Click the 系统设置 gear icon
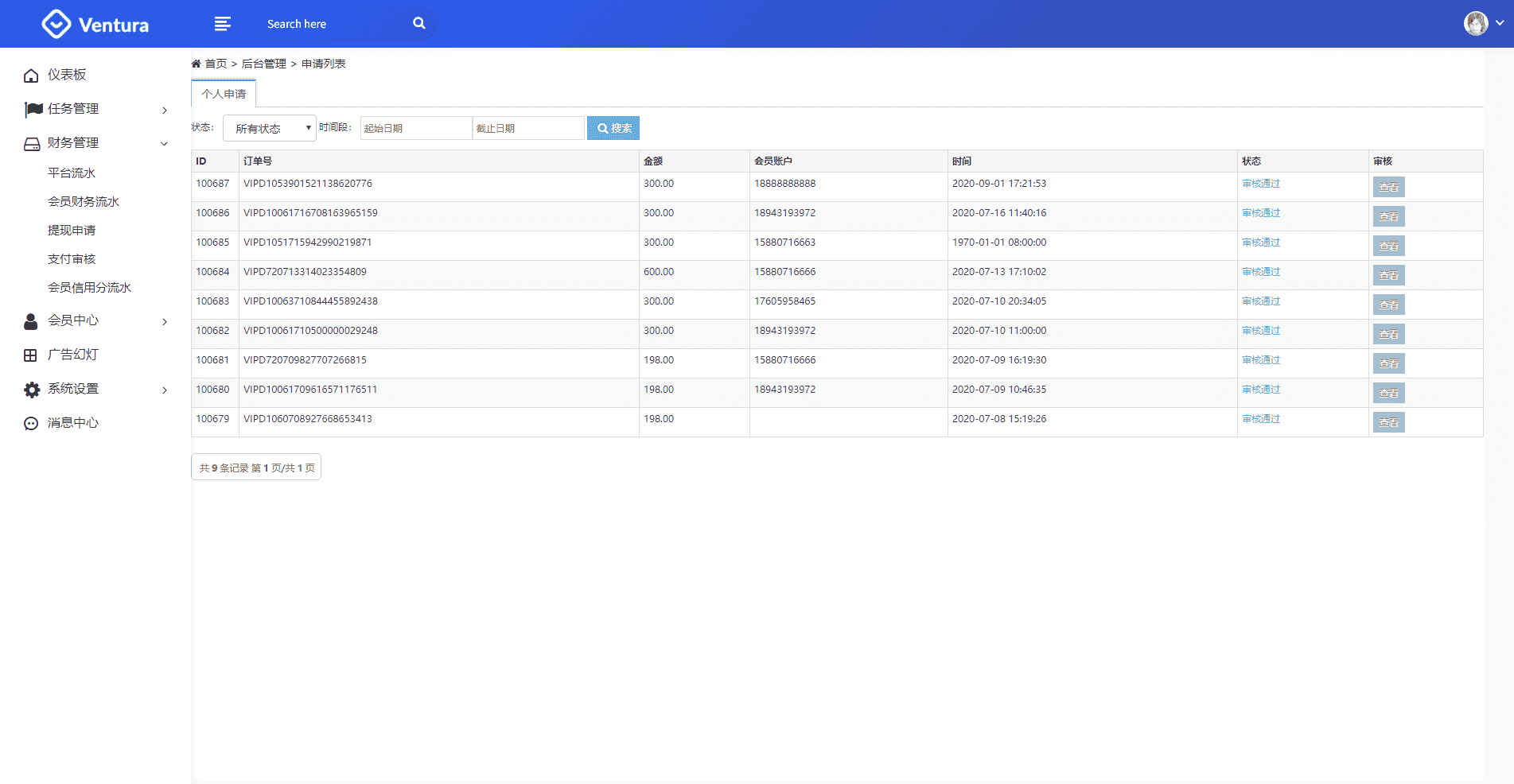 tap(31, 390)
